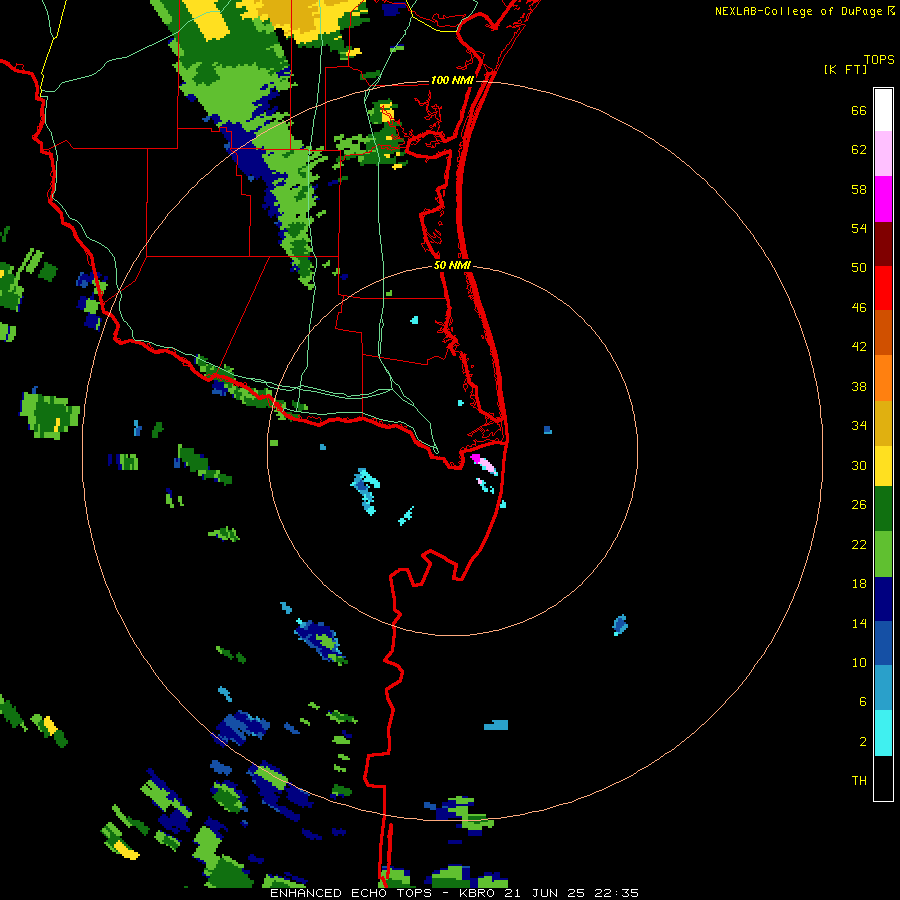This screenshot has height=900, width=900.
Task: Click the "50 NMI" range ring label
Action: pos(452,265)
